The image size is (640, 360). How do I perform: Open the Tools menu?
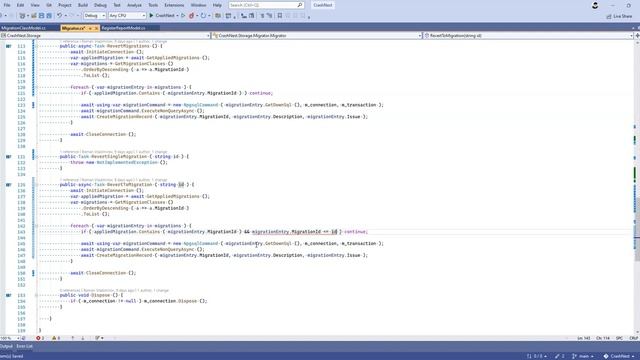pos(153,5)
